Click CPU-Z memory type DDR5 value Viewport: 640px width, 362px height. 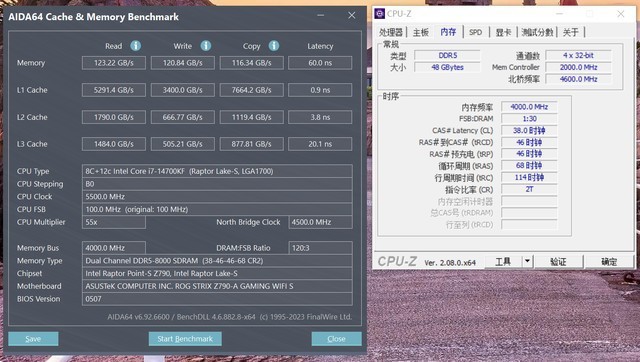tap(447, 55)
